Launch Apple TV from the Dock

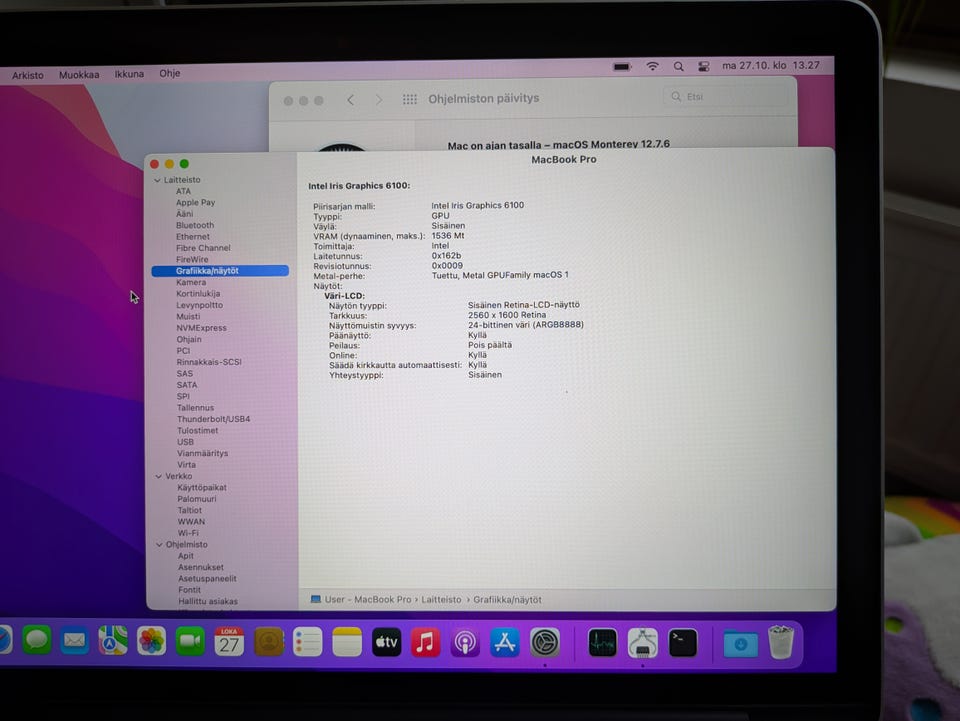coord(386,643)
